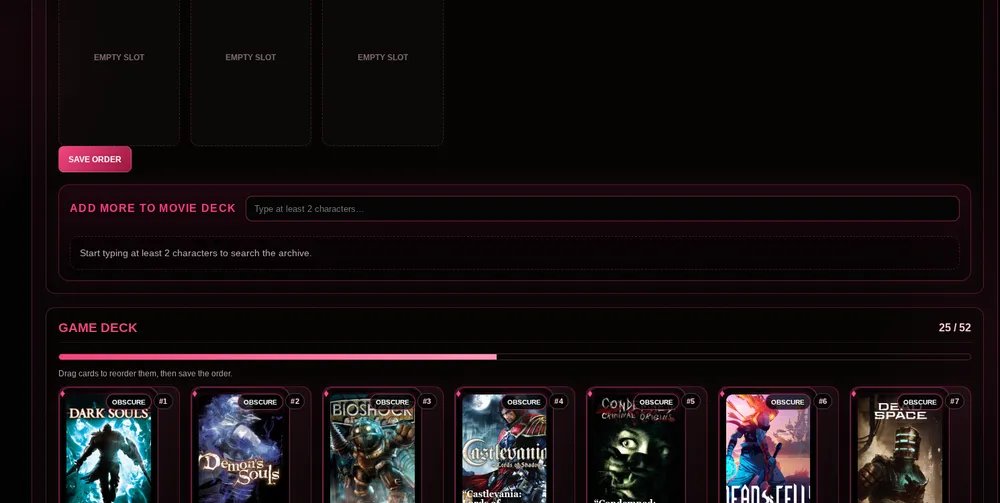Click the #6 rank badge
This screenshot has width=1000, height=503.
pos(823,402)
